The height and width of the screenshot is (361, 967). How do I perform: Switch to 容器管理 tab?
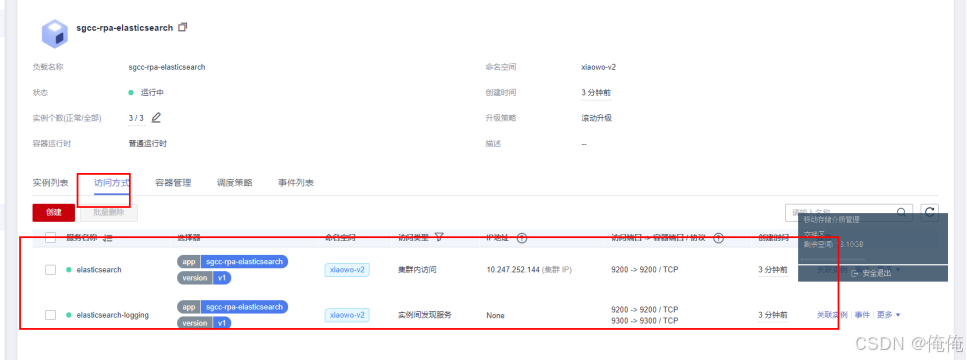click(x=173, y=183)
